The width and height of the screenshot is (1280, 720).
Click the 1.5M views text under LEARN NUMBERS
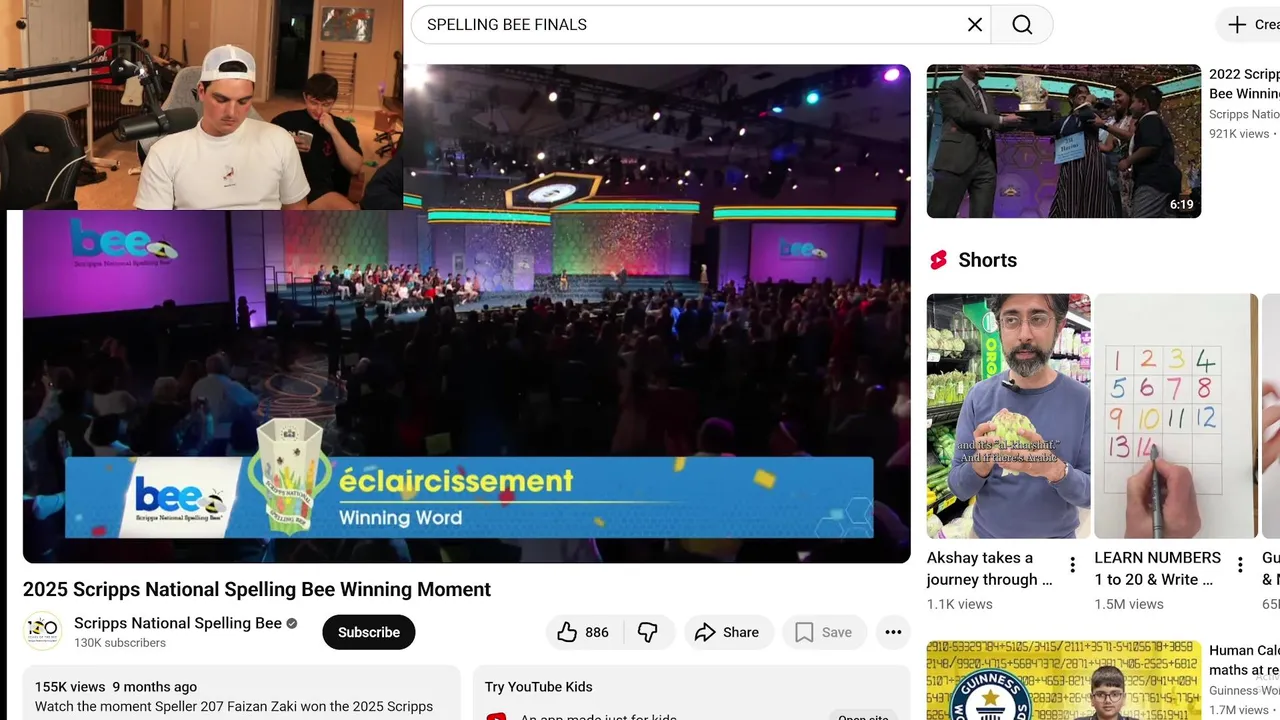(1129, 604)
